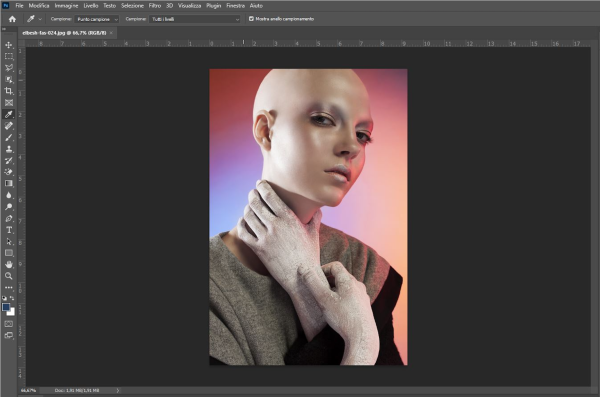600x397 pixels.
Task: Open the Tutti i livelli dropdown
Action: click(195, 19)
